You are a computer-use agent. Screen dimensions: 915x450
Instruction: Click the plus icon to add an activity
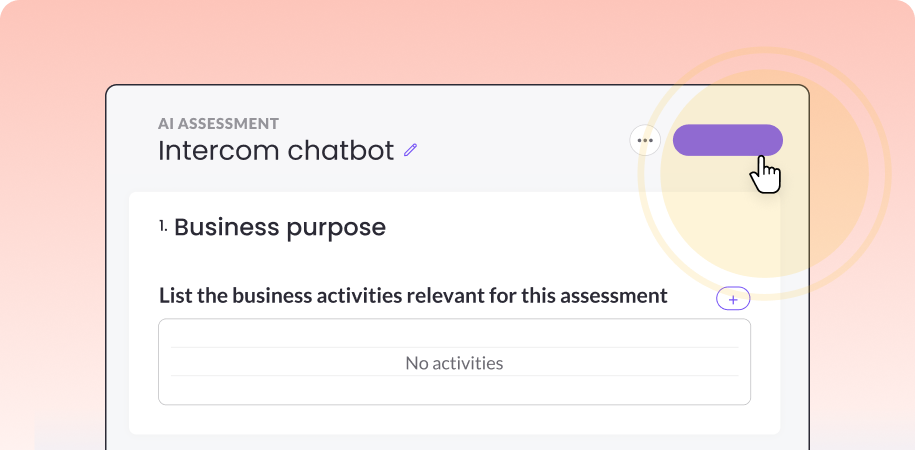tap(733, 299)
